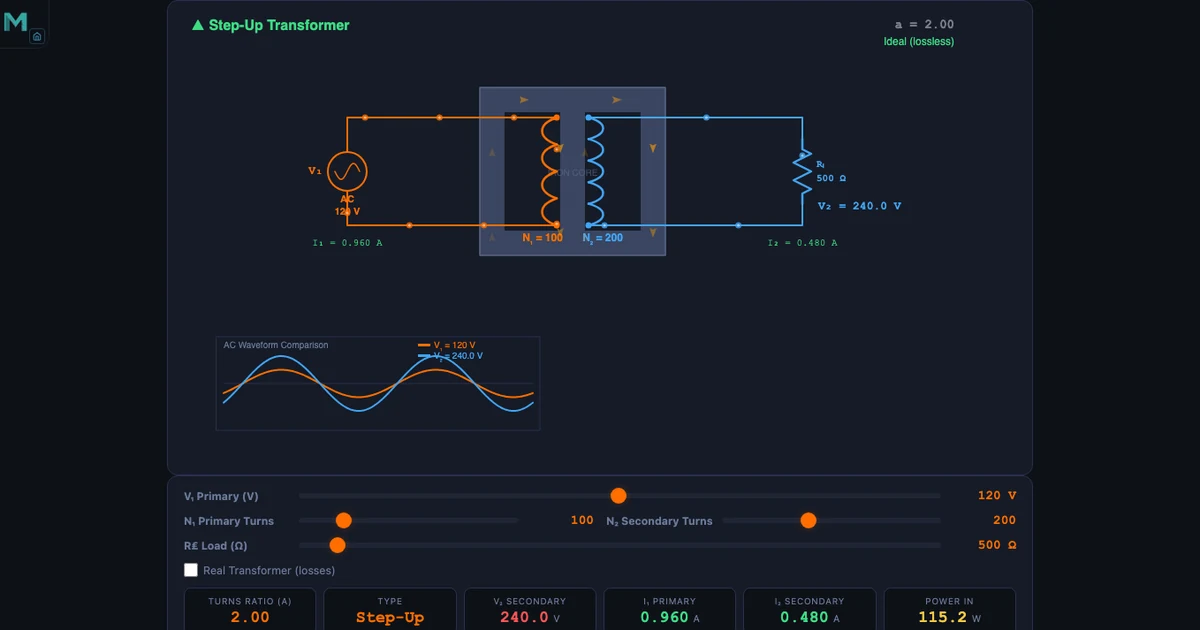Viewport: 1200px width, 630px height.
Task: Click the blue secondary coil winding
Action: (x=595, y=171)
